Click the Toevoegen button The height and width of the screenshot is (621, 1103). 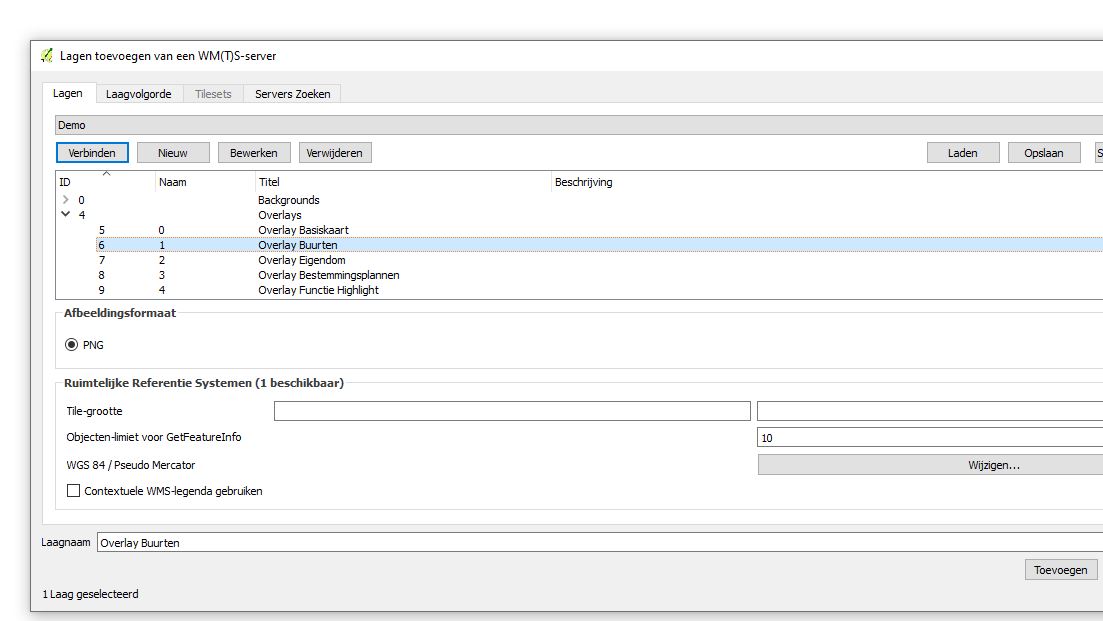pyautogui.click(x=1060, y=570)
